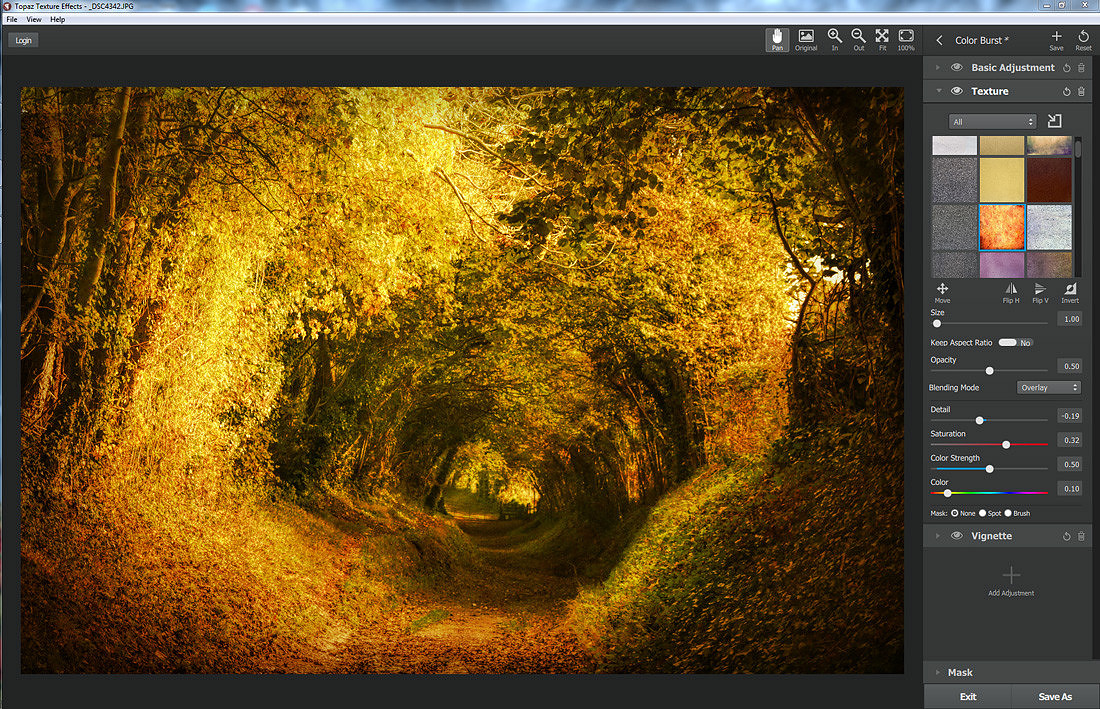The height and width of the screenshot is (709, 1100).
Task: Toggle Vignette visibility eye
Action: coord(956,536)
